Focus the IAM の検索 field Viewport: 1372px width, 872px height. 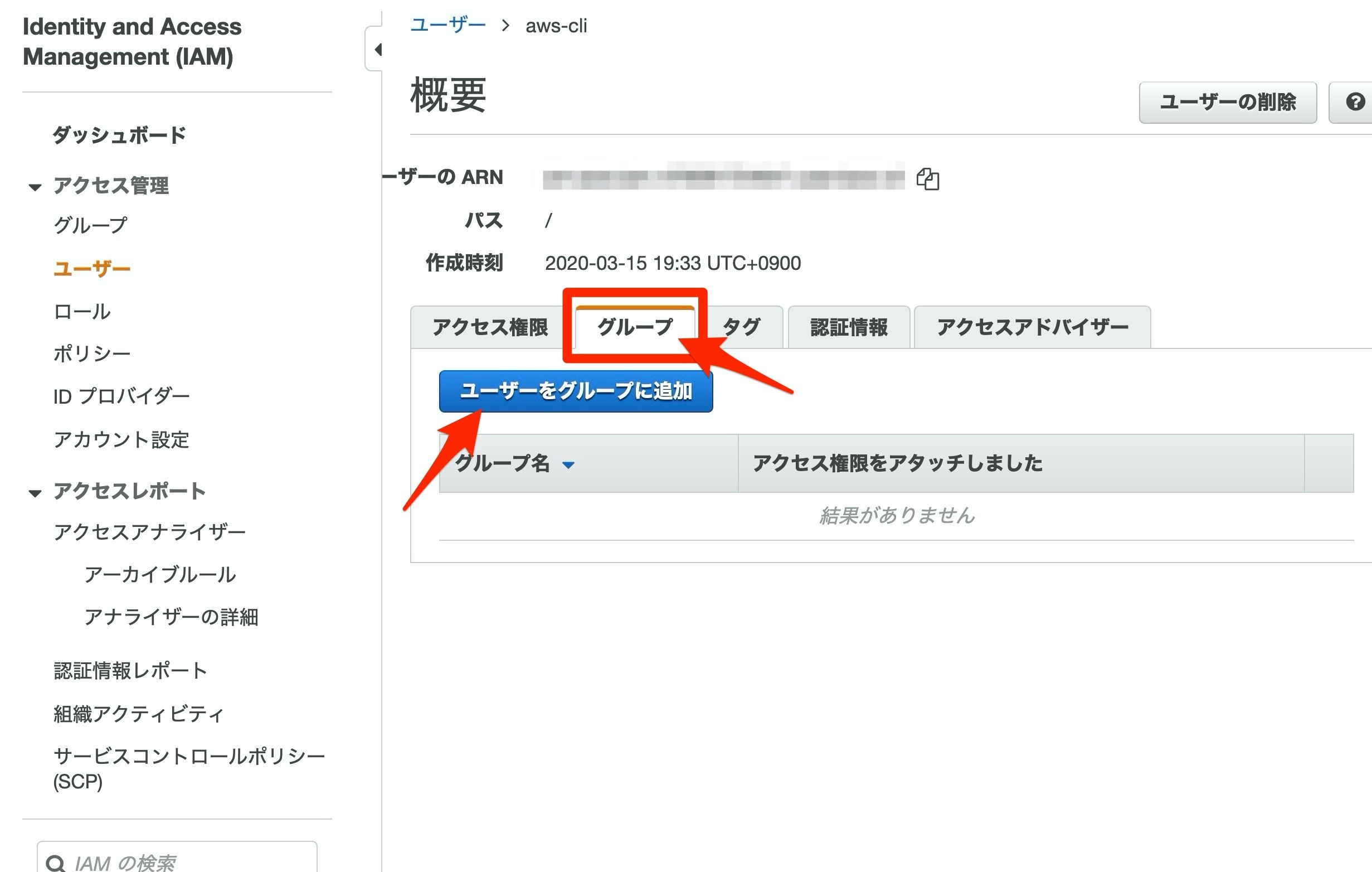[177, 856]
